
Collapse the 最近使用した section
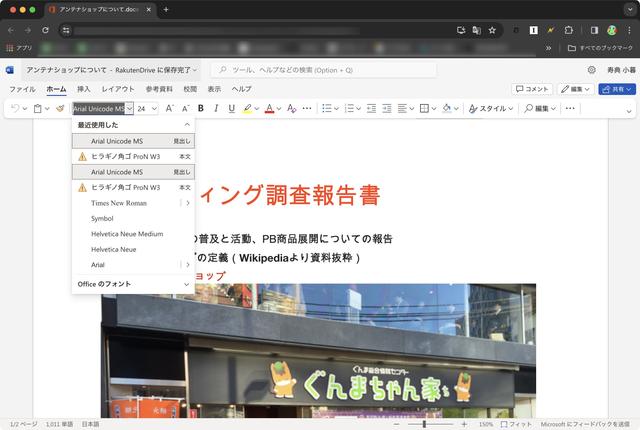(186, 125)
